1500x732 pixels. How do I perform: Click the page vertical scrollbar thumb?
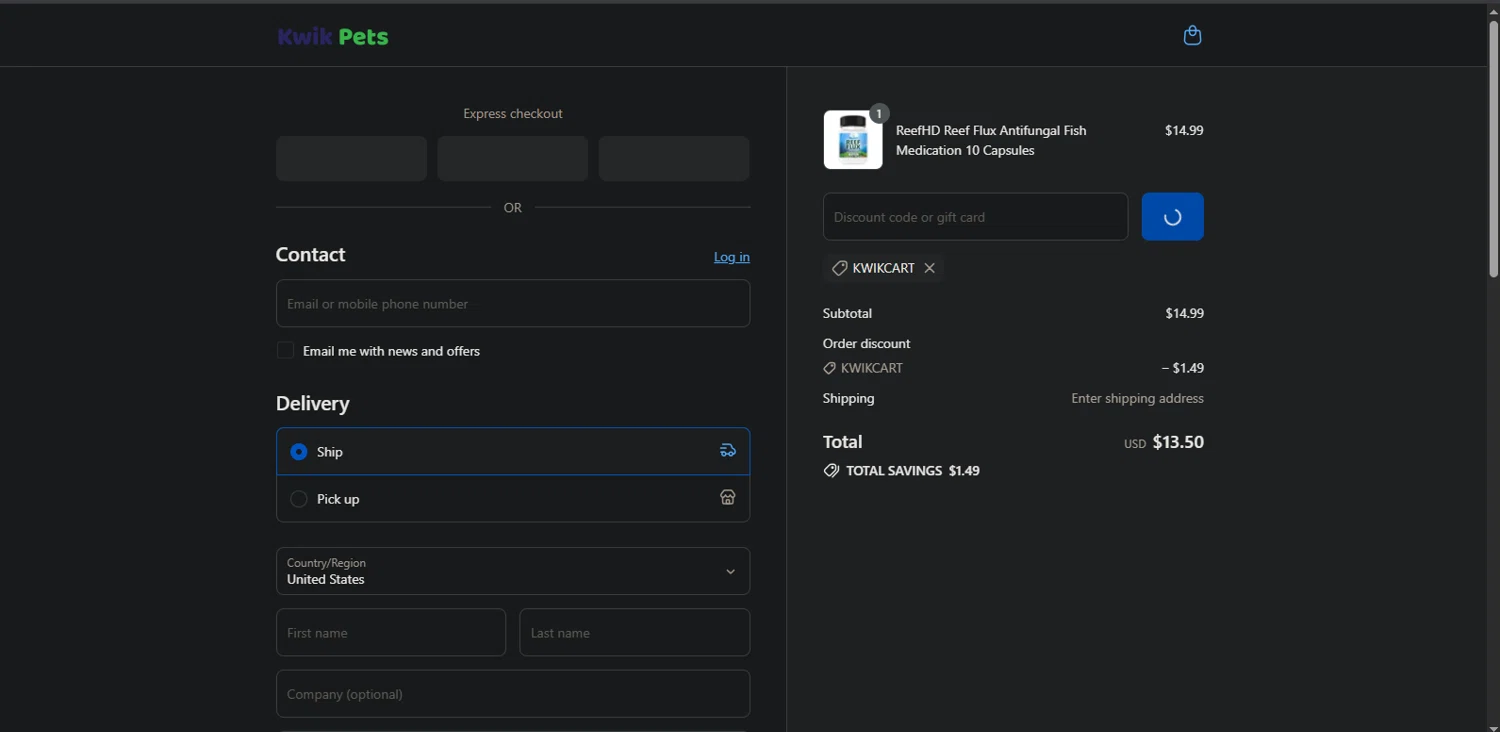coord(1493,148)
